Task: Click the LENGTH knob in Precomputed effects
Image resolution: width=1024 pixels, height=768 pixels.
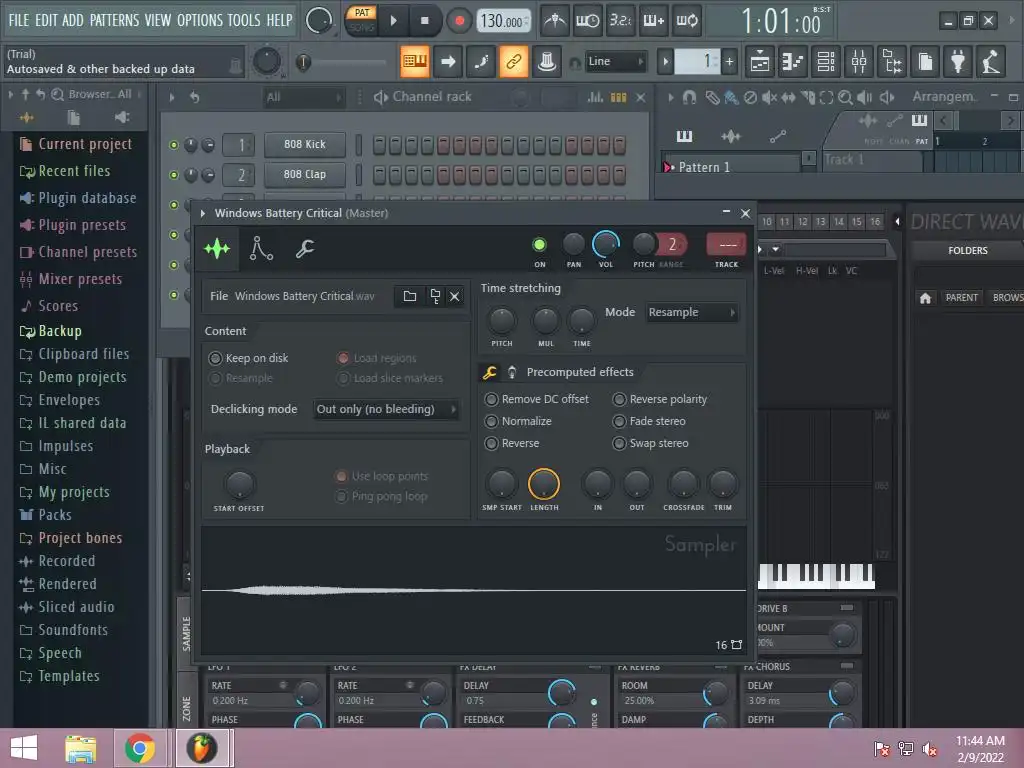Action: (543, 484)
